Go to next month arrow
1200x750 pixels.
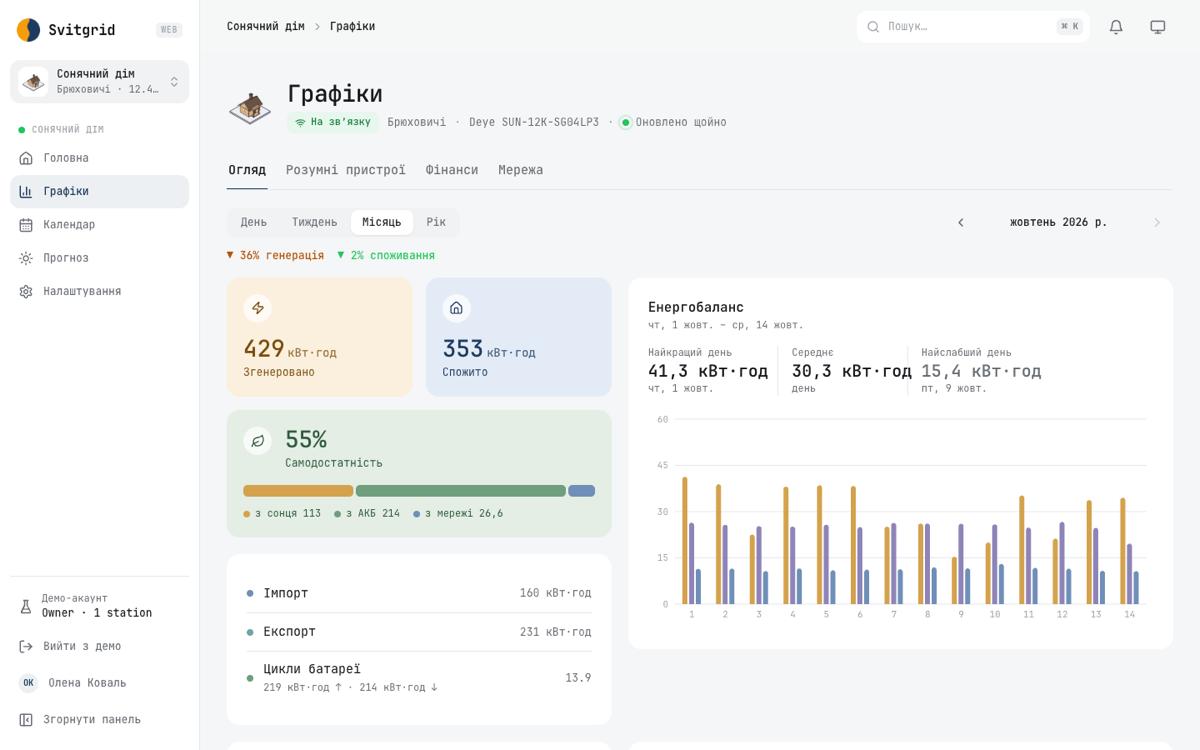(1157, 222)
